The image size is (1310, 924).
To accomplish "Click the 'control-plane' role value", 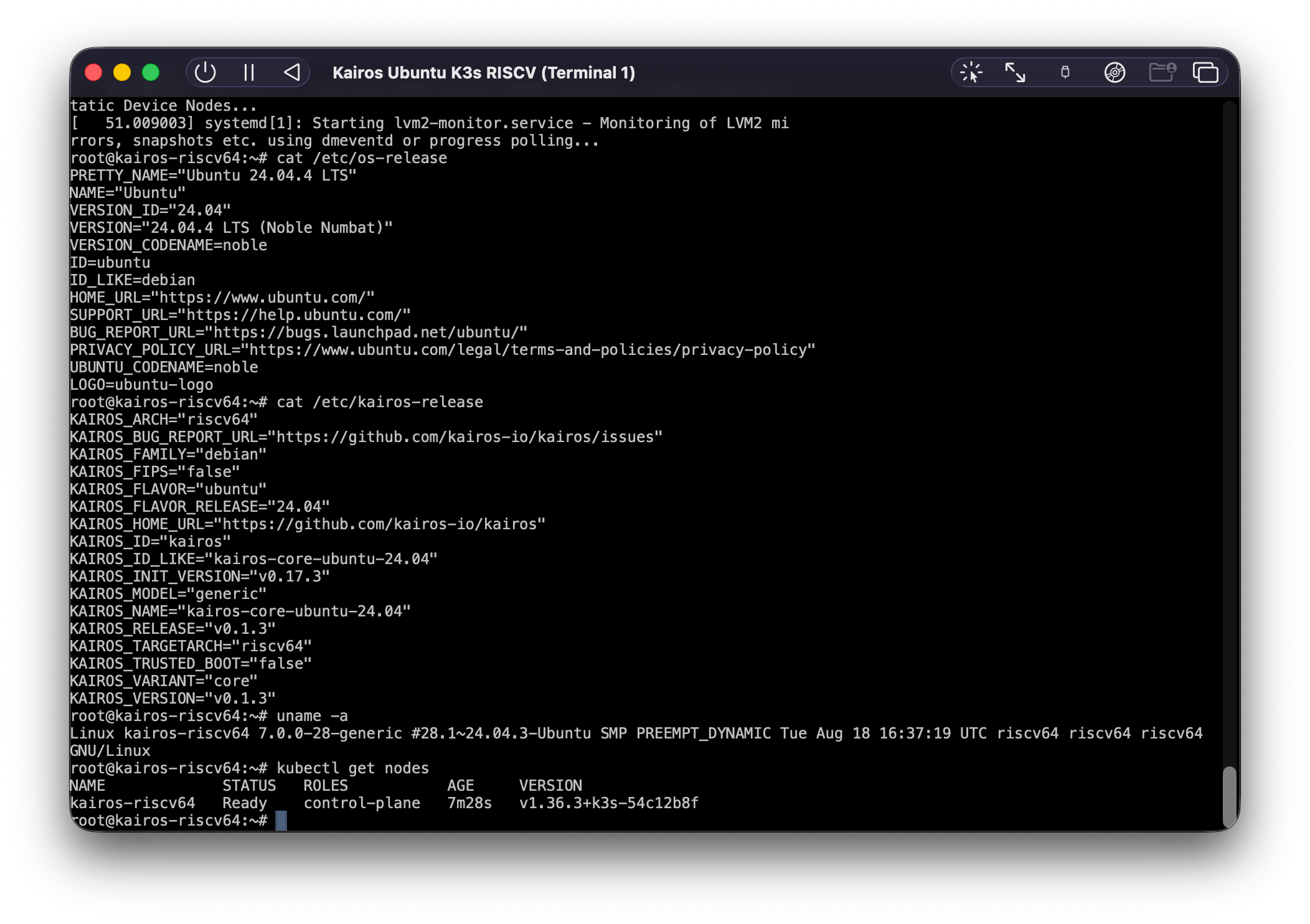I will [362, 803].
